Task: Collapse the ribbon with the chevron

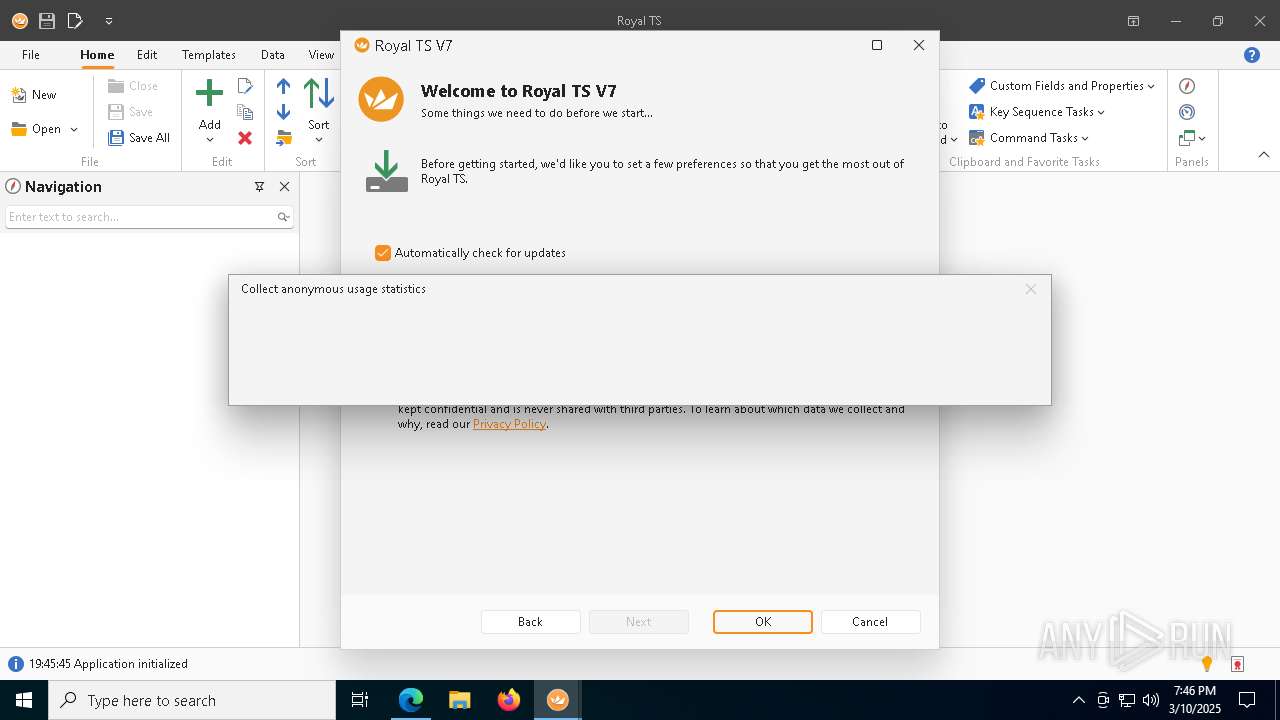Action: tap(1264, 155)
